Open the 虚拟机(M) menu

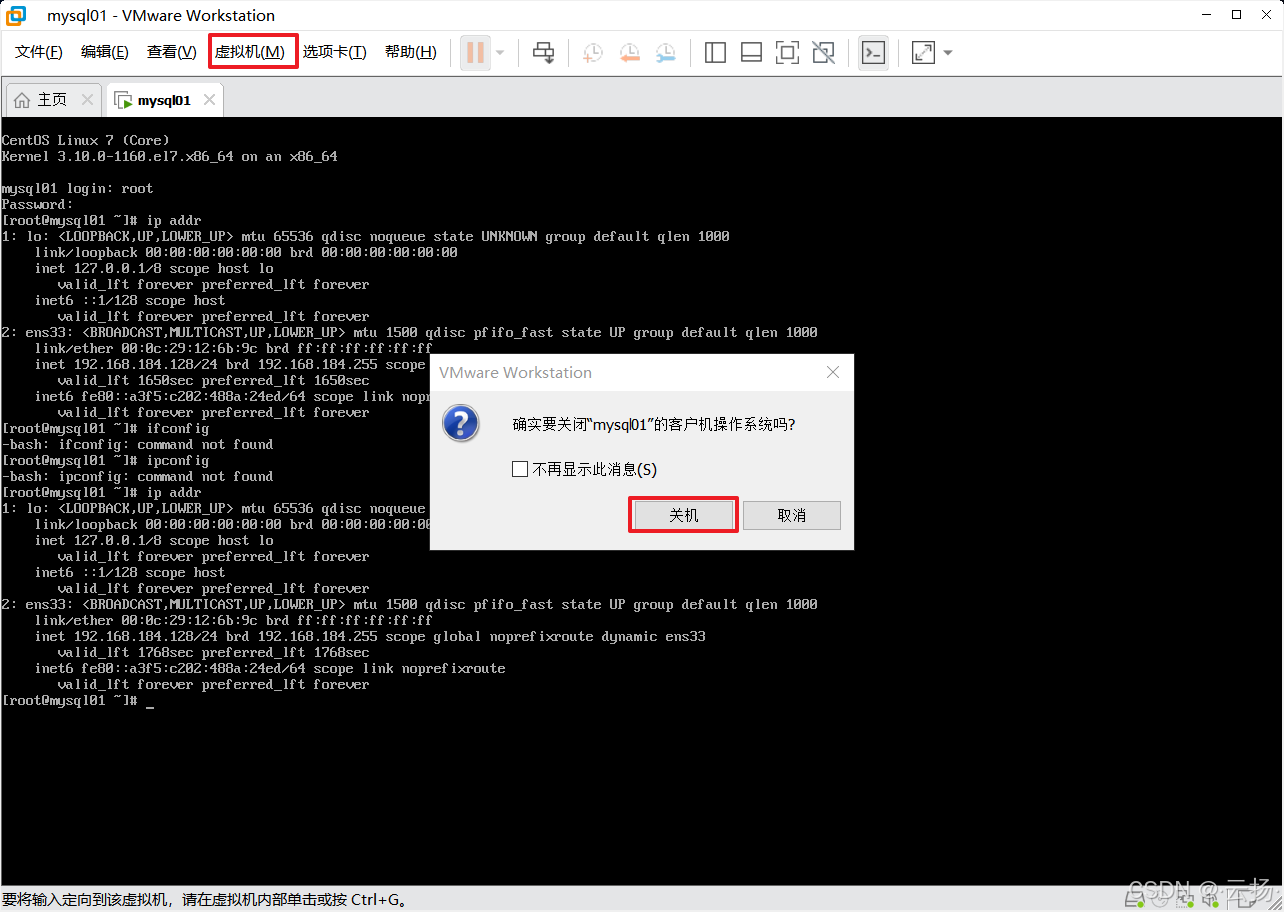point(250,52)
